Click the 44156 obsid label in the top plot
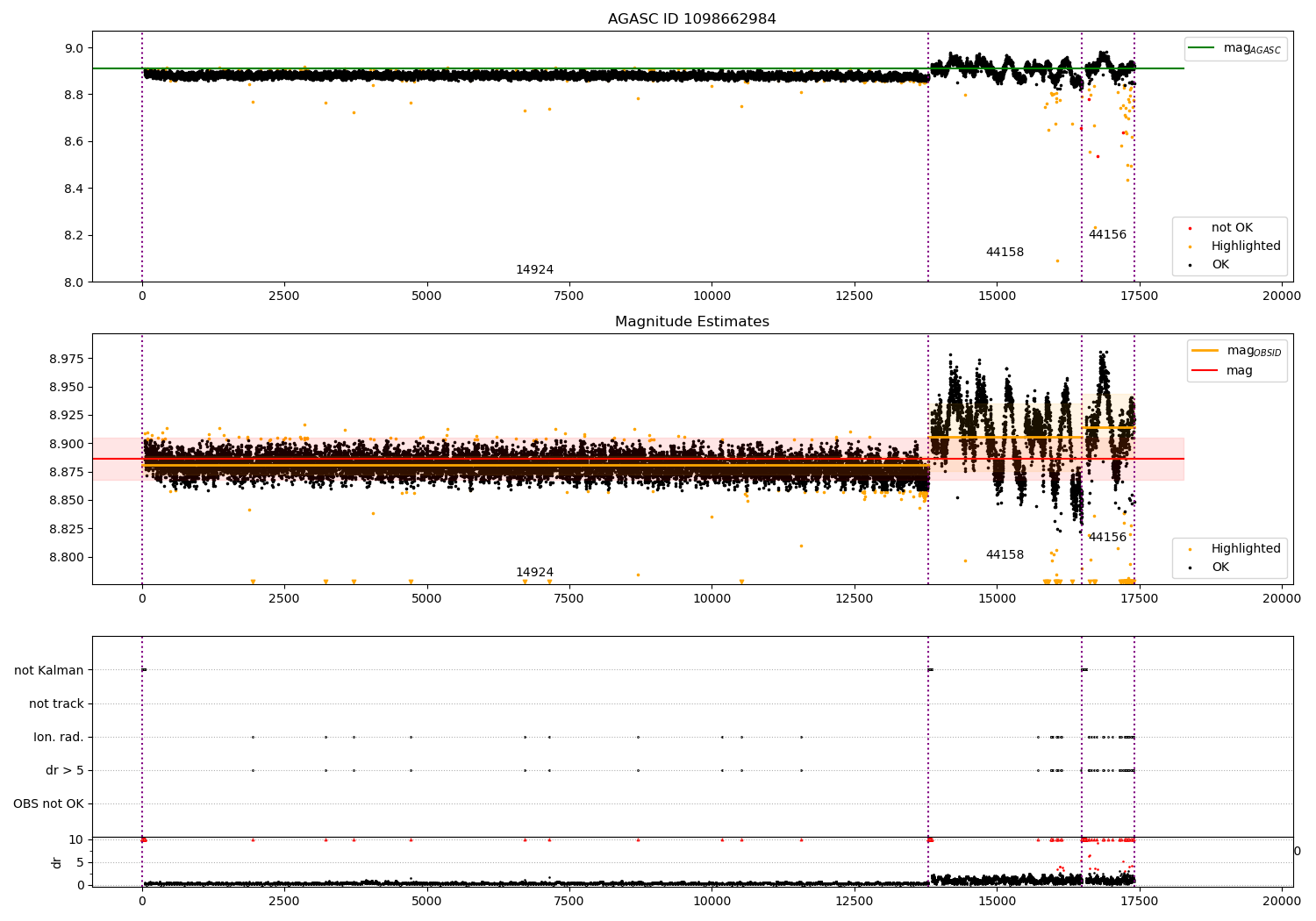 pyautogui.click(x=1107, y=235)
